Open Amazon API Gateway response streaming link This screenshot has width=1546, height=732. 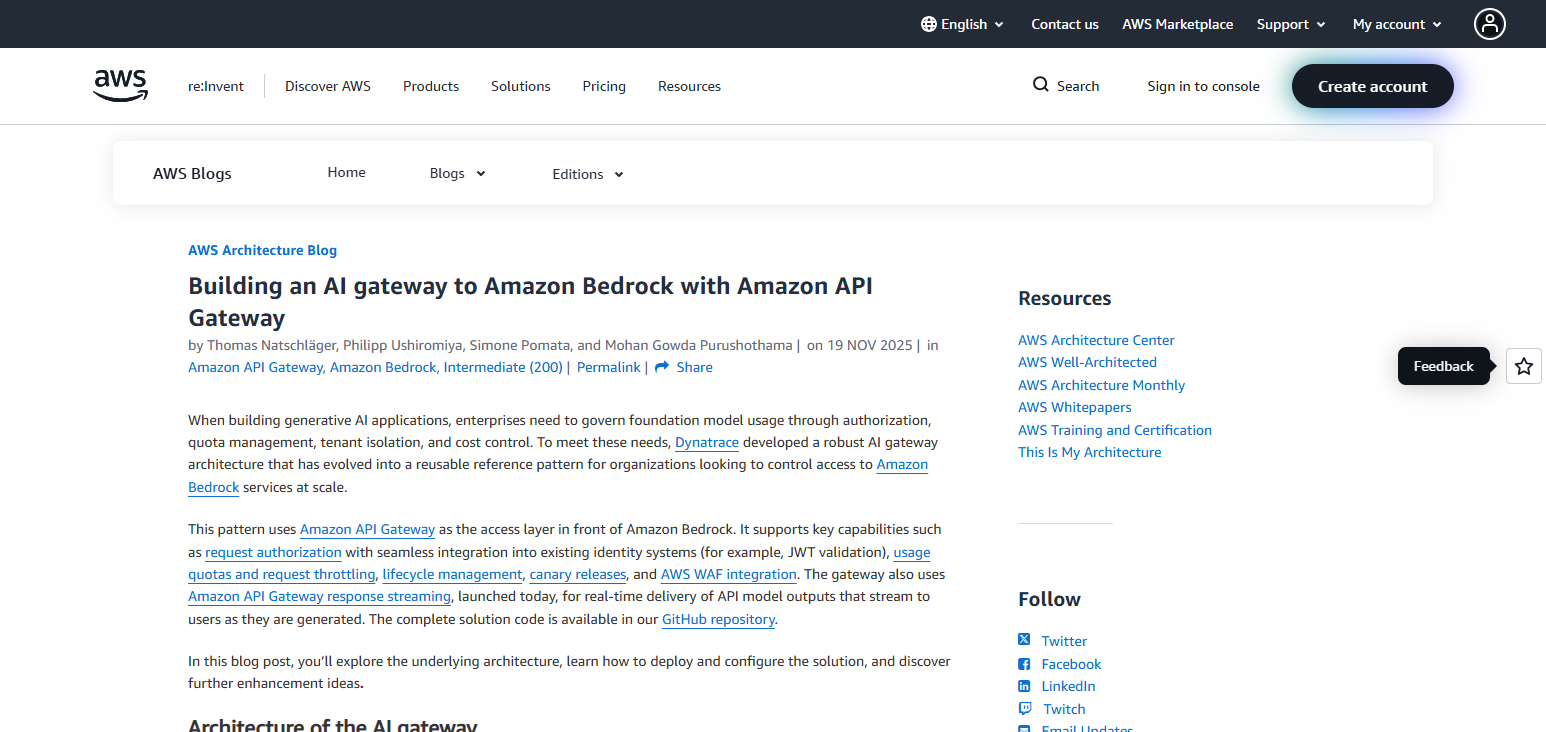[x=319, y=596]
